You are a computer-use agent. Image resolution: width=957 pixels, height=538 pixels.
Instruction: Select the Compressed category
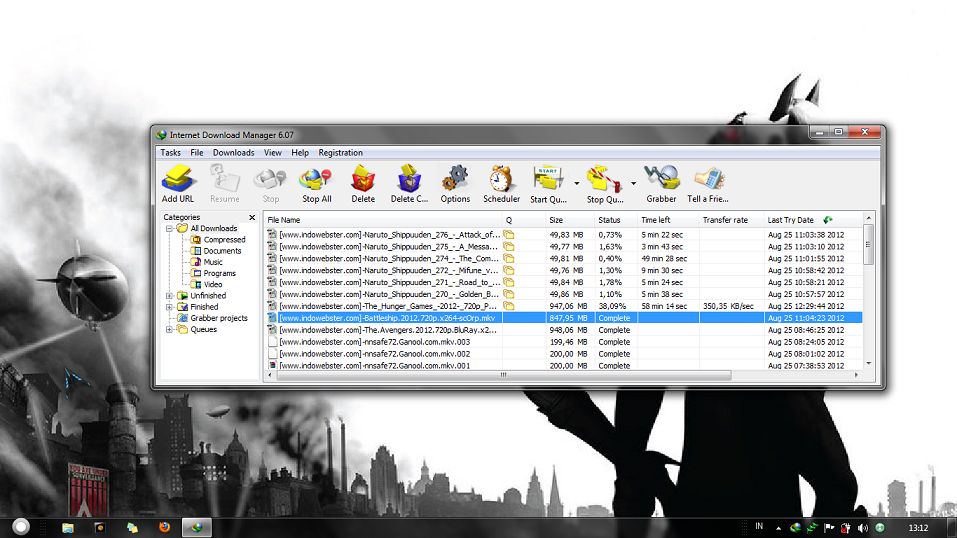click(x=224, y=240)
